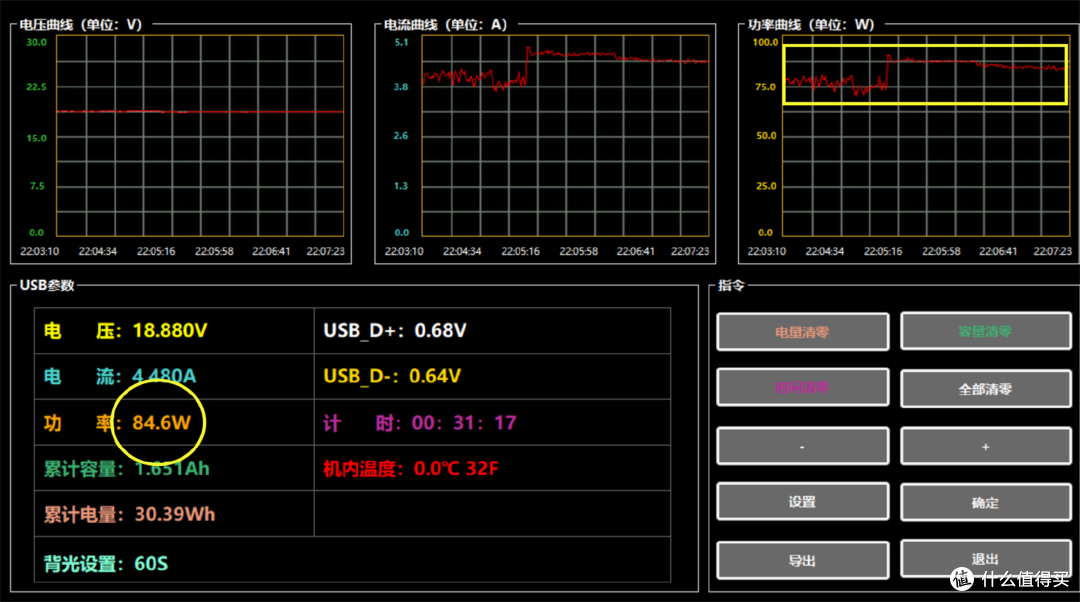The width and height of the screenshot is (1080, 602).
Task: Confirm with the 确定 button
Action: 986,502
